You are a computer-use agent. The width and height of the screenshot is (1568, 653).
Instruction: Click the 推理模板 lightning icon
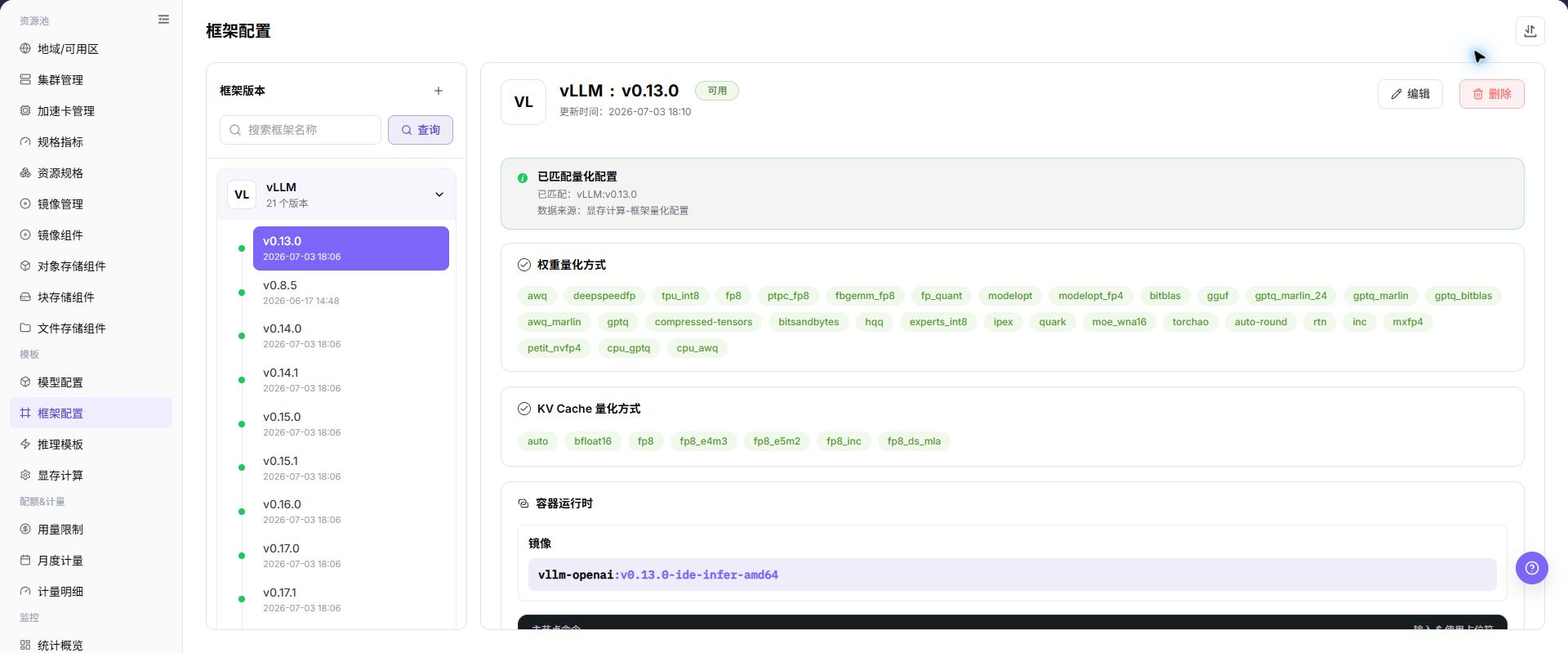click(25, 445)
